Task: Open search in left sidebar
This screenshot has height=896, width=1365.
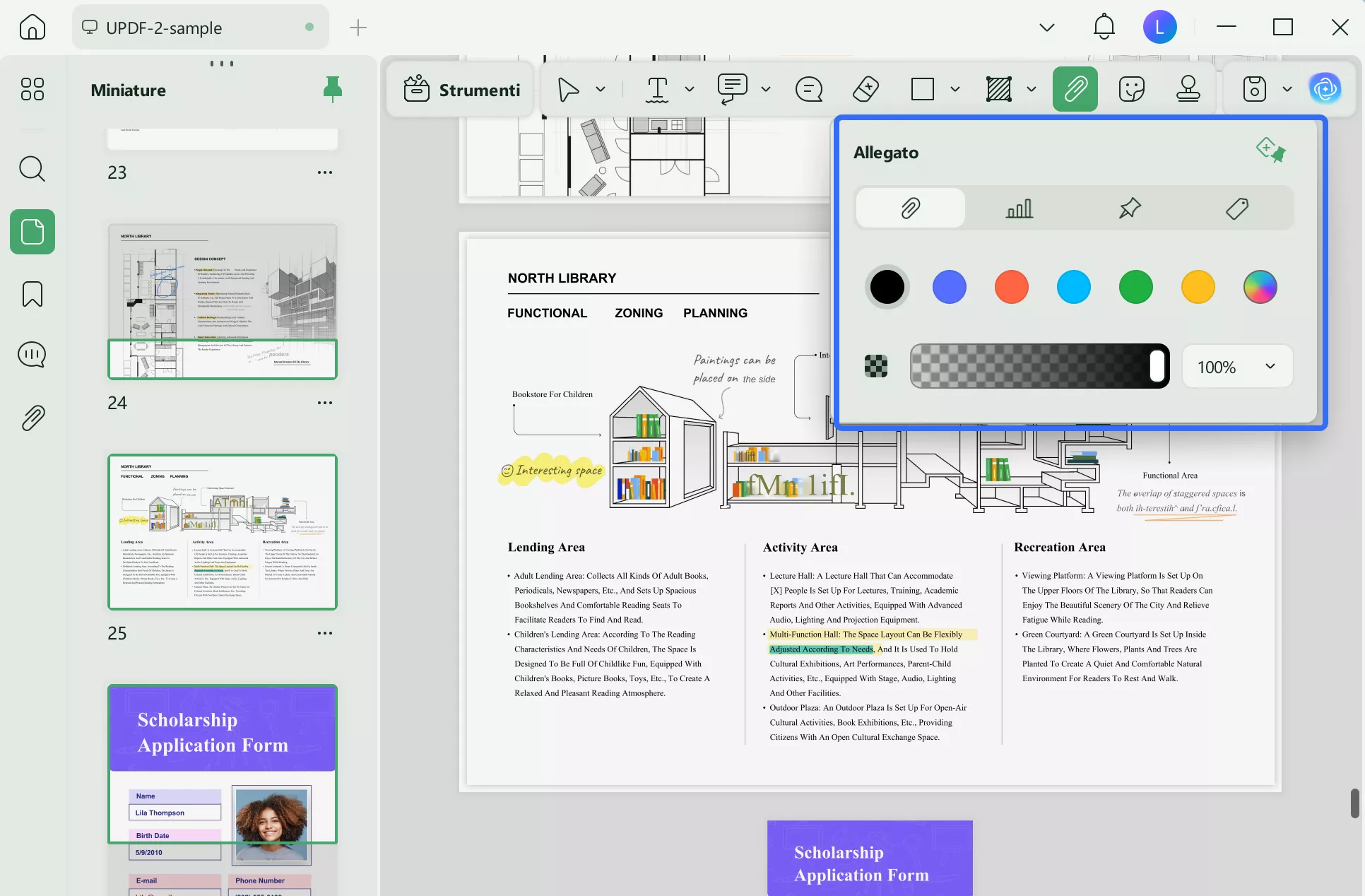Action: click(x=32, y=170)
